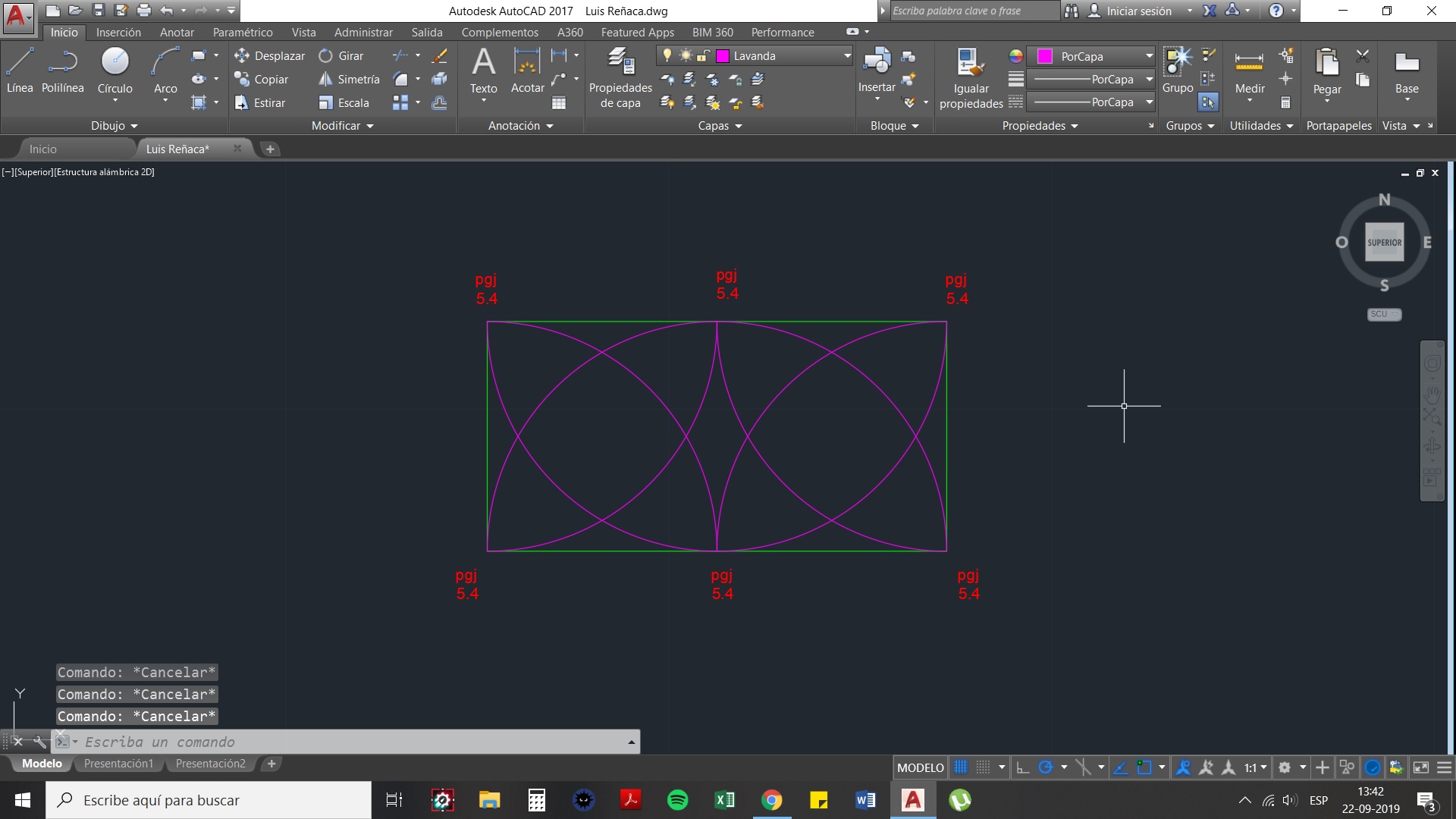Toggle annotation visibility icon in status bar
This screenshot has width=1456, height=819.
[1183, 767]
